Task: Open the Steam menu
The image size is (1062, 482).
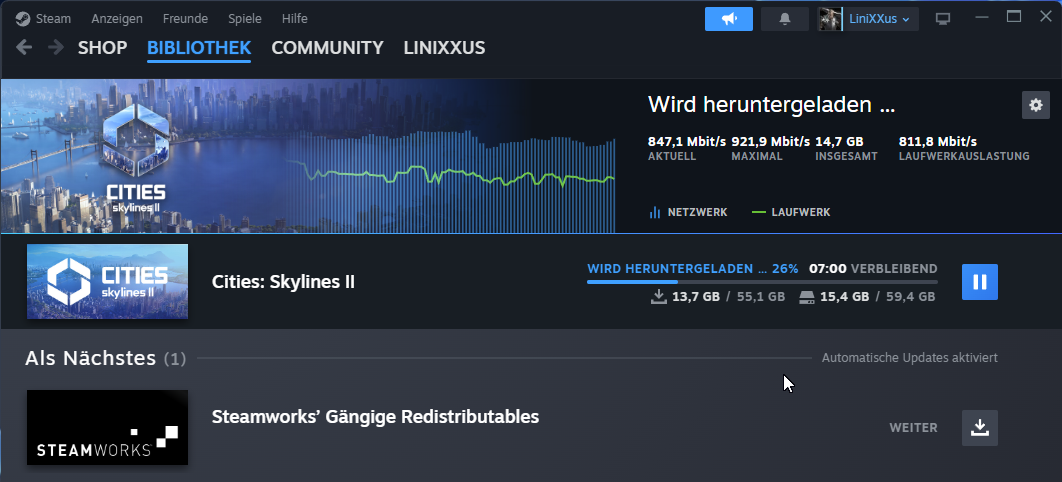Action: pyautogui.click(x=53, y=19)
